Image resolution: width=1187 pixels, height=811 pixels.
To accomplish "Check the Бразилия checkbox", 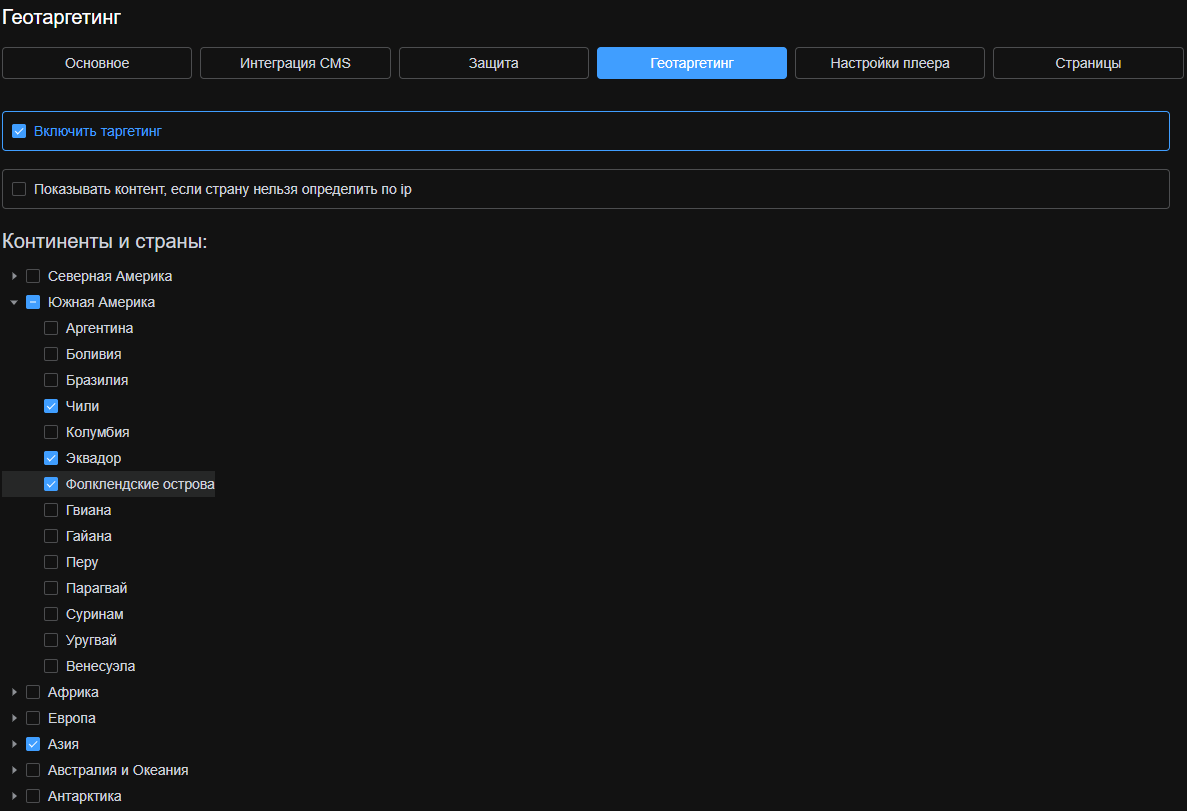I will [x=51, y=380].
